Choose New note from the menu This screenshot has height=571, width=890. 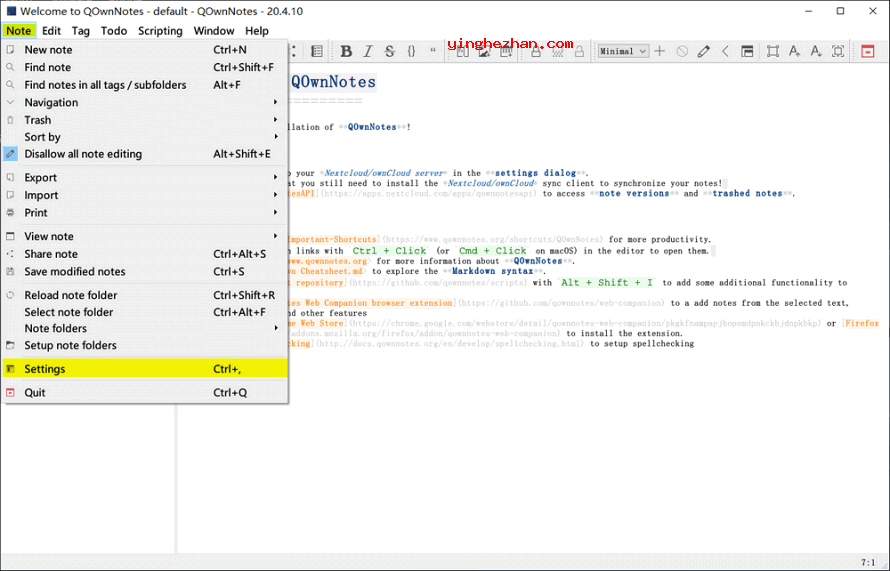coord(145,49)
